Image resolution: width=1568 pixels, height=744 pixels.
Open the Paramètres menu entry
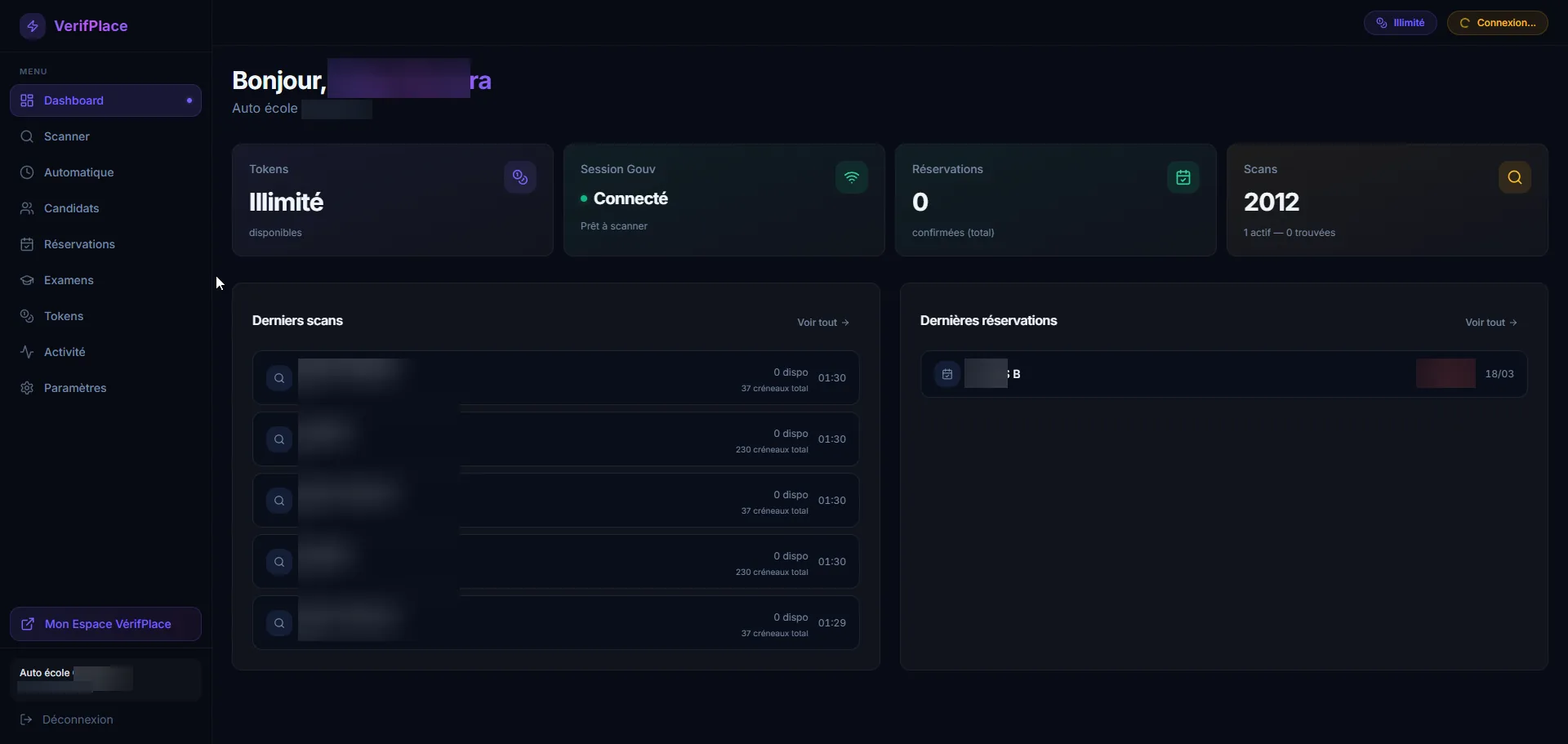coord(76,388)
